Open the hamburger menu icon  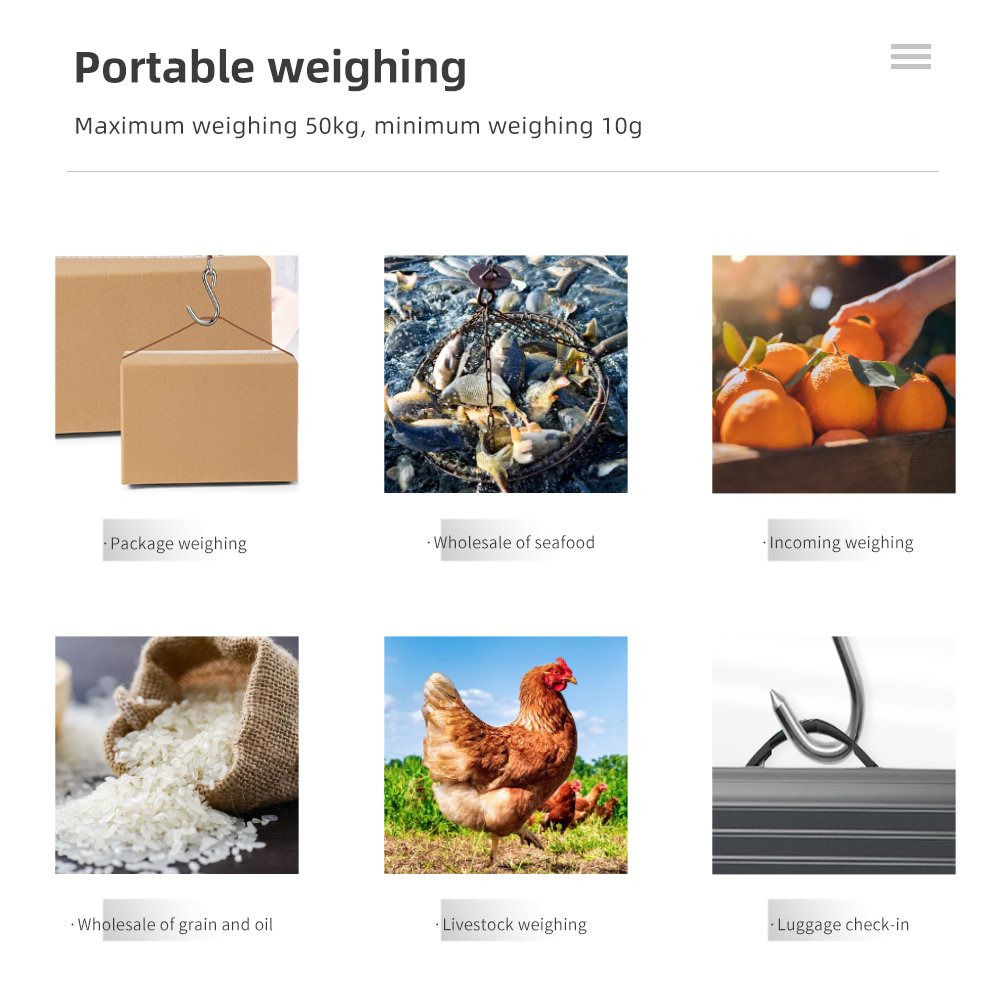coord(910,57)
